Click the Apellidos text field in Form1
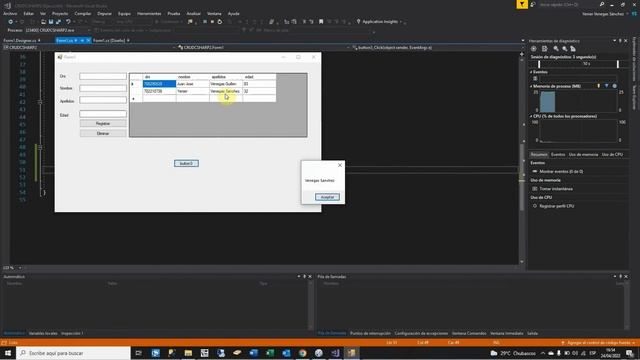Image resolution: width=640 pixels, height=360 pixels. tap(103, 100)
